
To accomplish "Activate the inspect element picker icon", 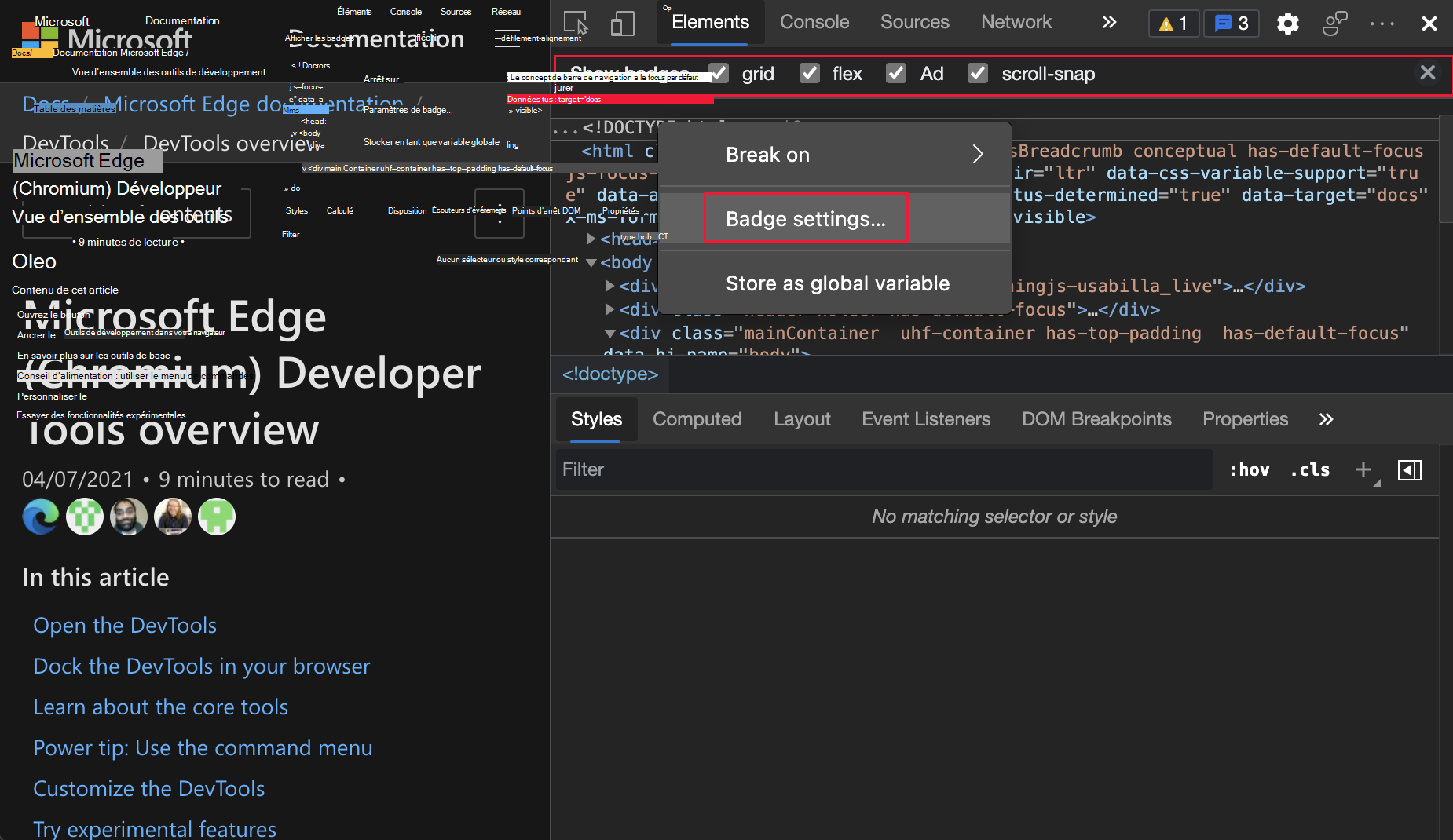I will [x=576, y=23].
